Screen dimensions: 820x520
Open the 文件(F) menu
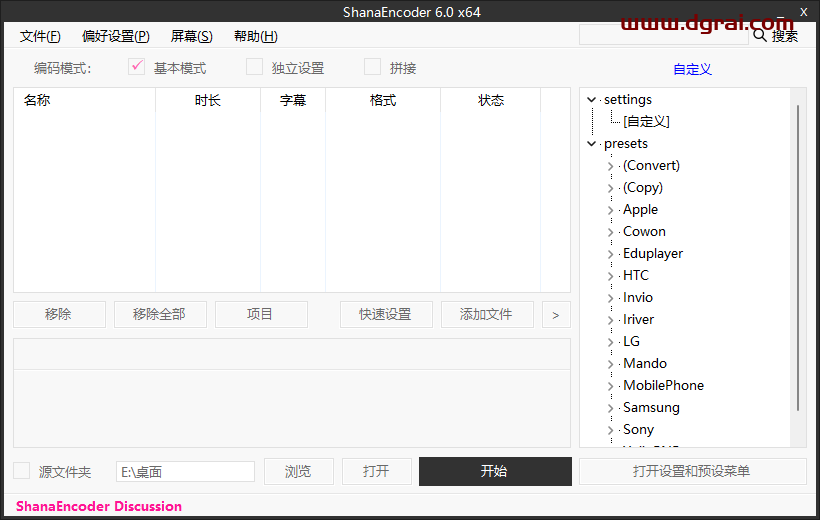click(40, 36)
